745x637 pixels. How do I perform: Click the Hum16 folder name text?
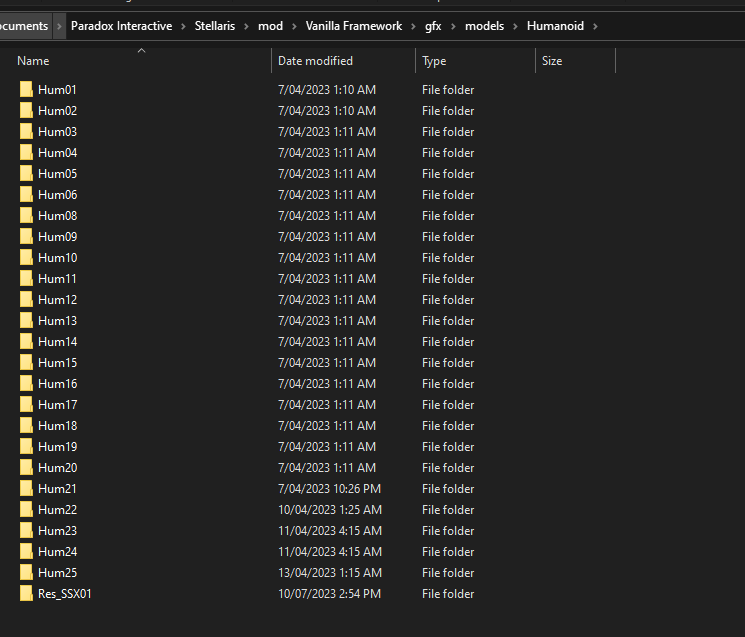click(57, 383)
